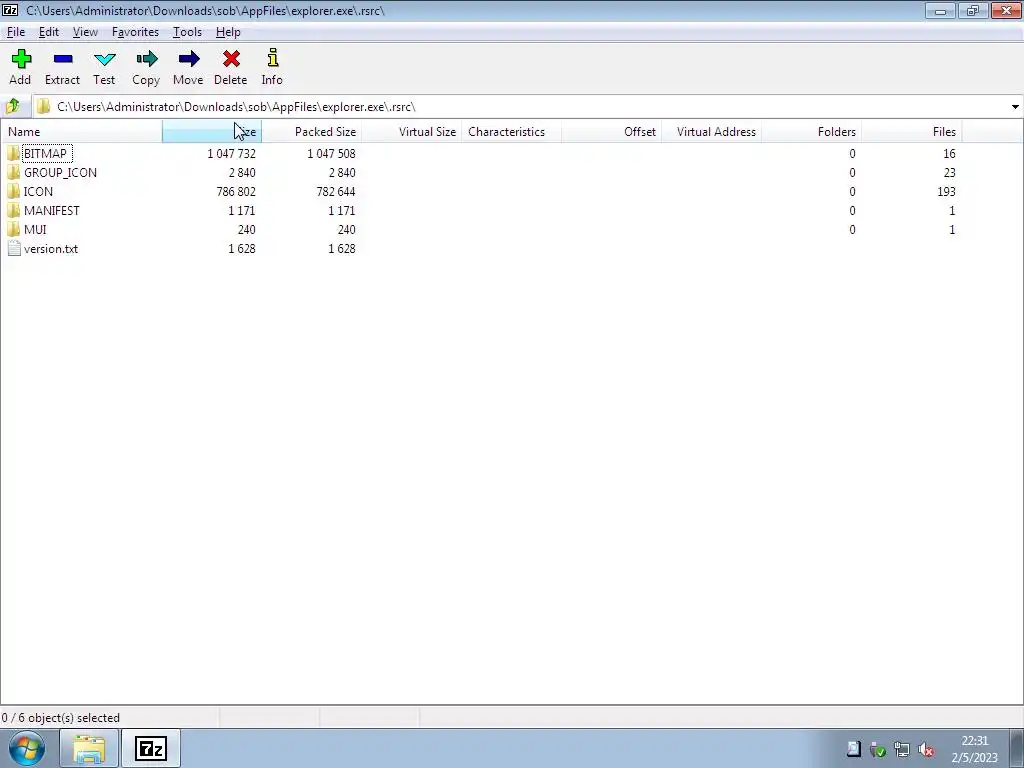The width and height of the screenshot is (1024, 768).
Task: Click the Show desktop strip
Action: point(1017,748)
